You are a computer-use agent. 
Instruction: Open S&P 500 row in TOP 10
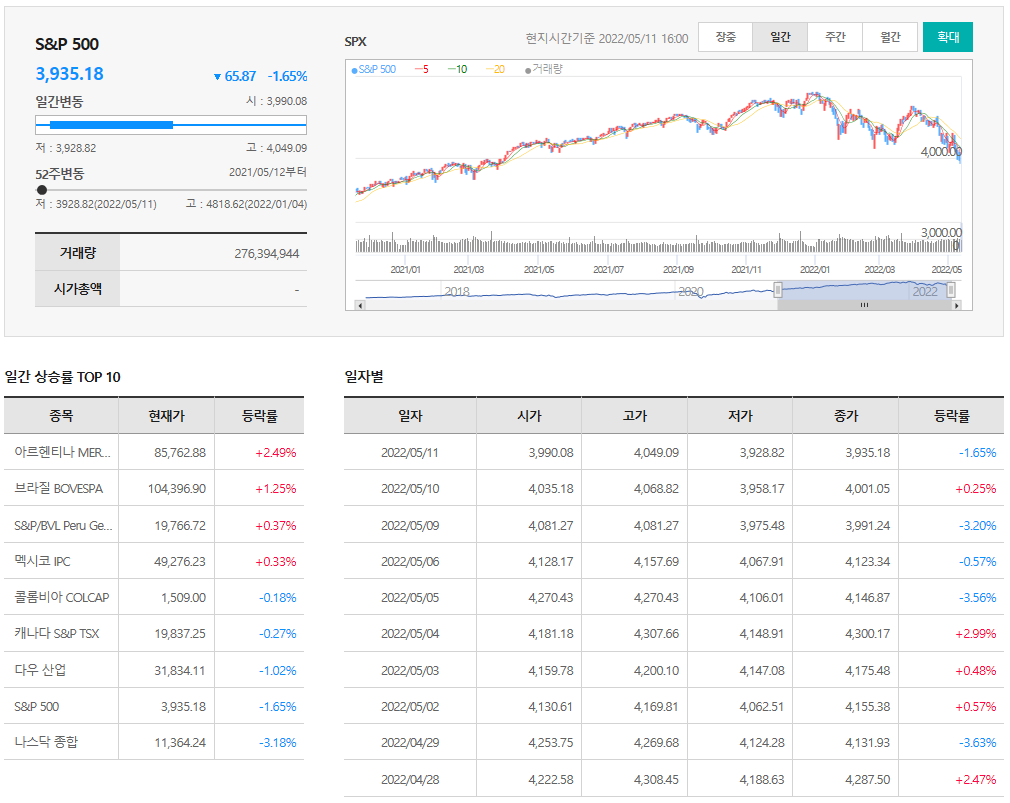tap(154, 706)
